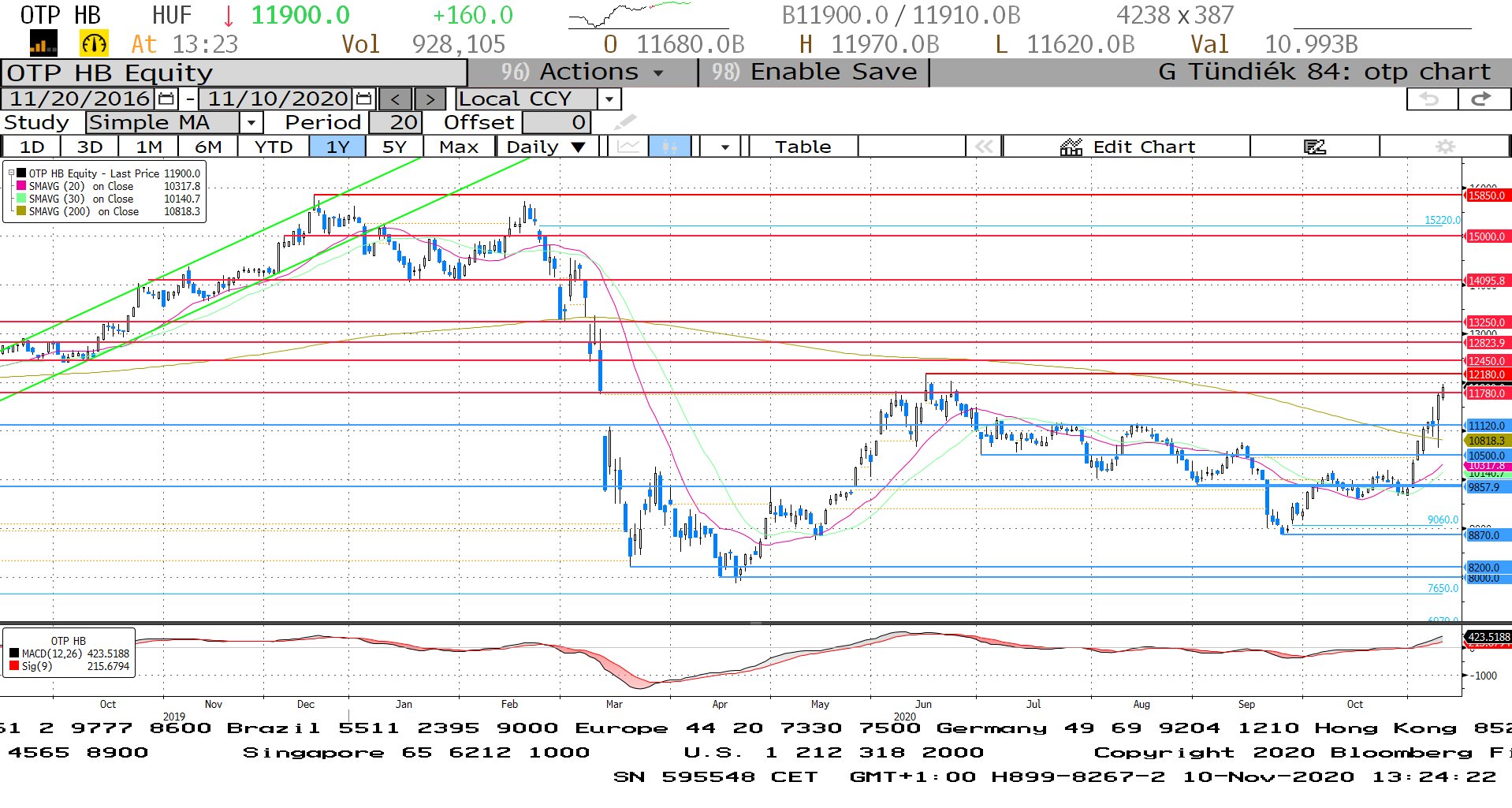This screenshot has width=1512, height=808.
Task: Click the Table button
Action: (803, 147)
